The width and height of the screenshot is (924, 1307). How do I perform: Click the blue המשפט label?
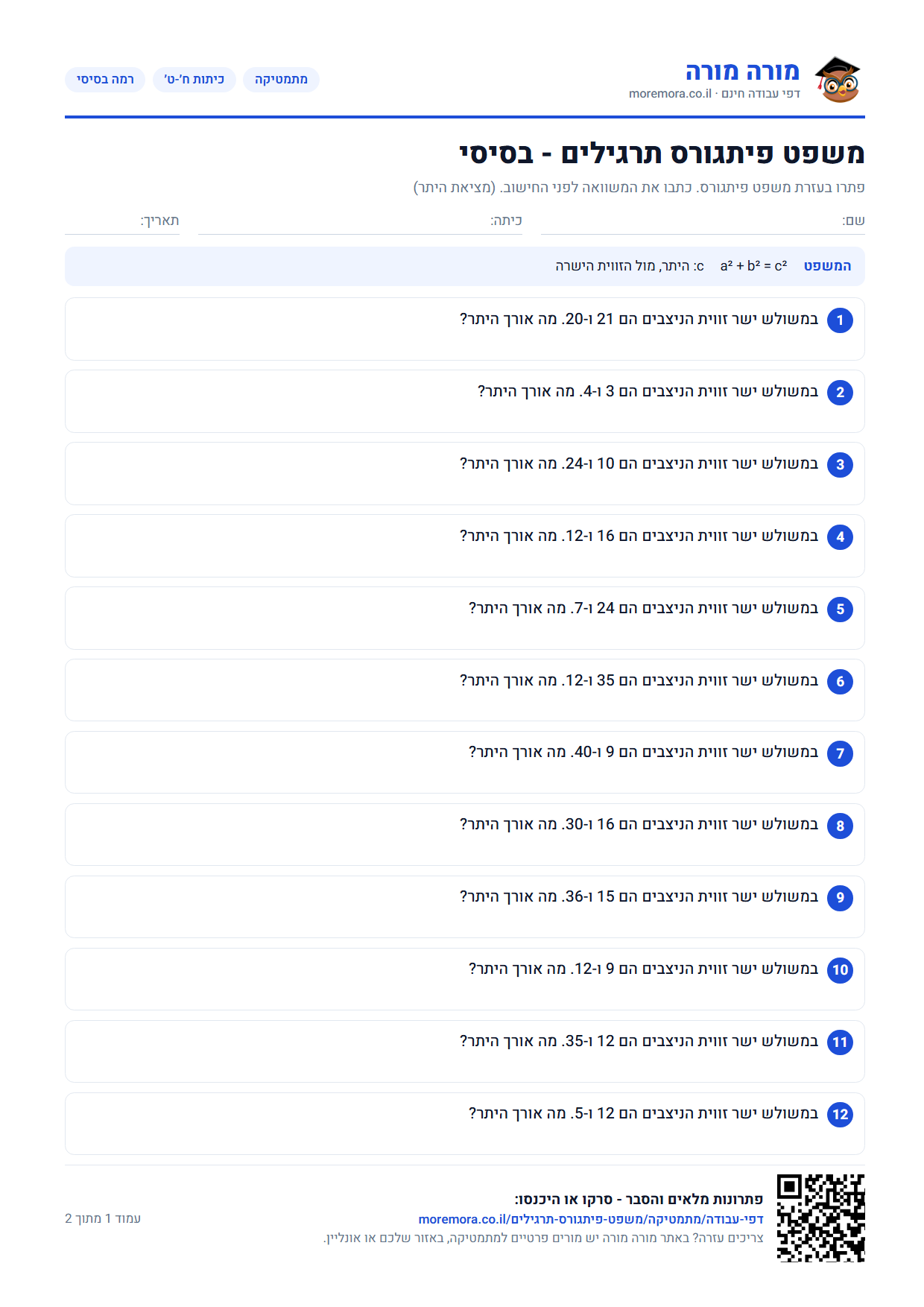pos(827,266)
